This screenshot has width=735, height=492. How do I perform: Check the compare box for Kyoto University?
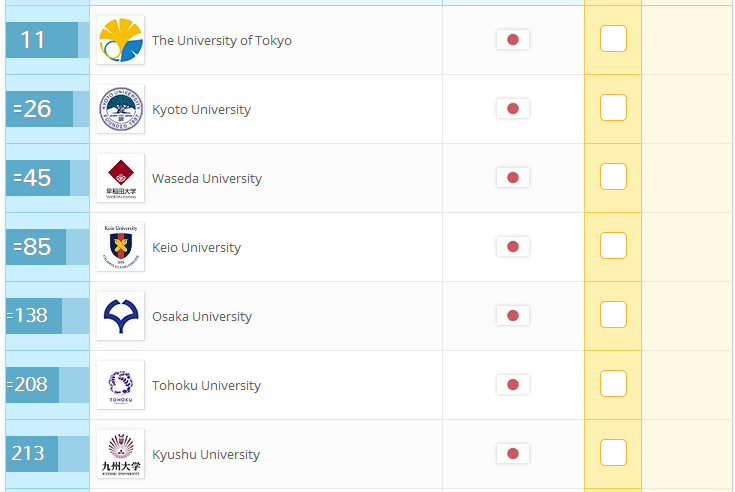(x=613, y=107)
